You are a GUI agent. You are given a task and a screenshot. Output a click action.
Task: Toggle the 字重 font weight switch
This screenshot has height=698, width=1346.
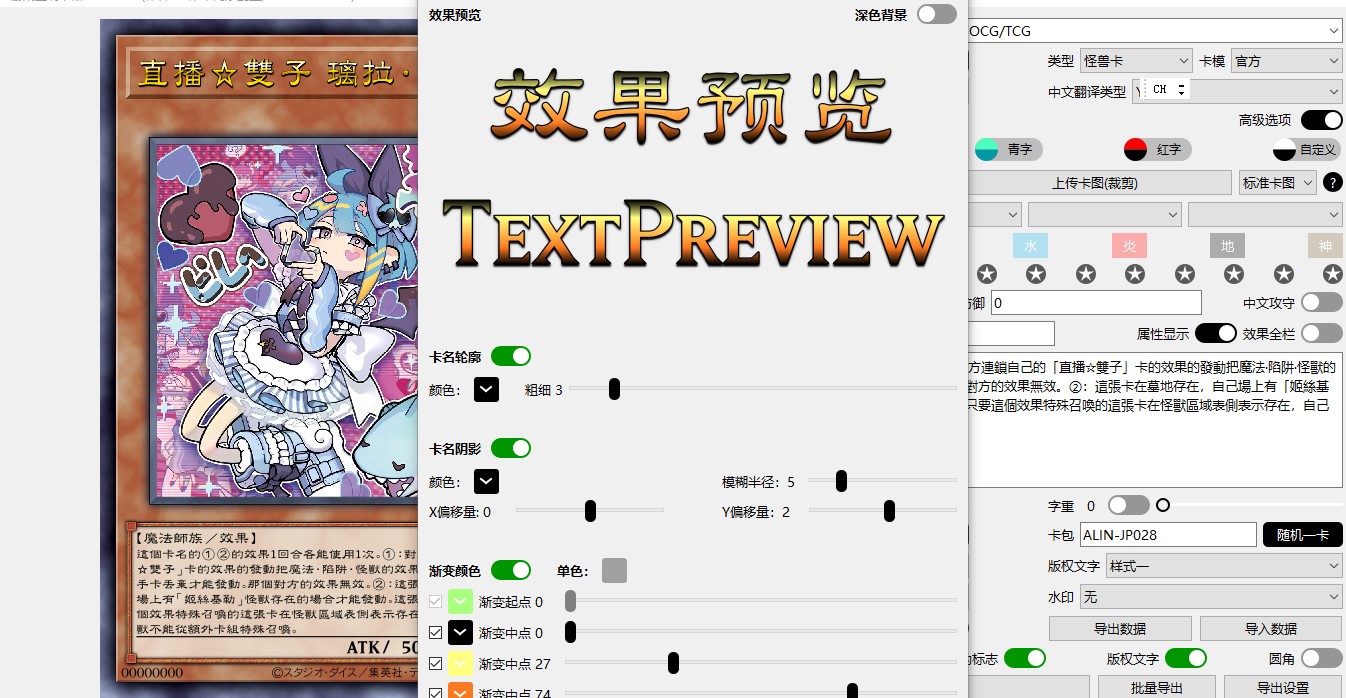click(x=1129, y=505)
